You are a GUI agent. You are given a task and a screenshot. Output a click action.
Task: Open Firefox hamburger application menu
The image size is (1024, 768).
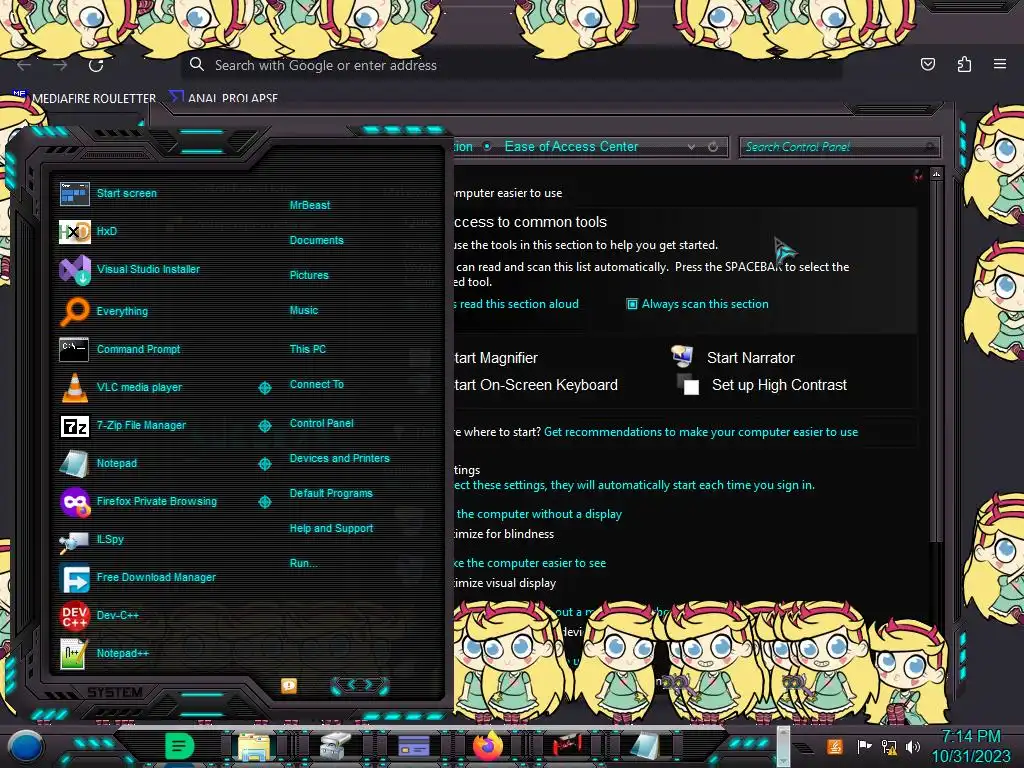point(1000,64)
